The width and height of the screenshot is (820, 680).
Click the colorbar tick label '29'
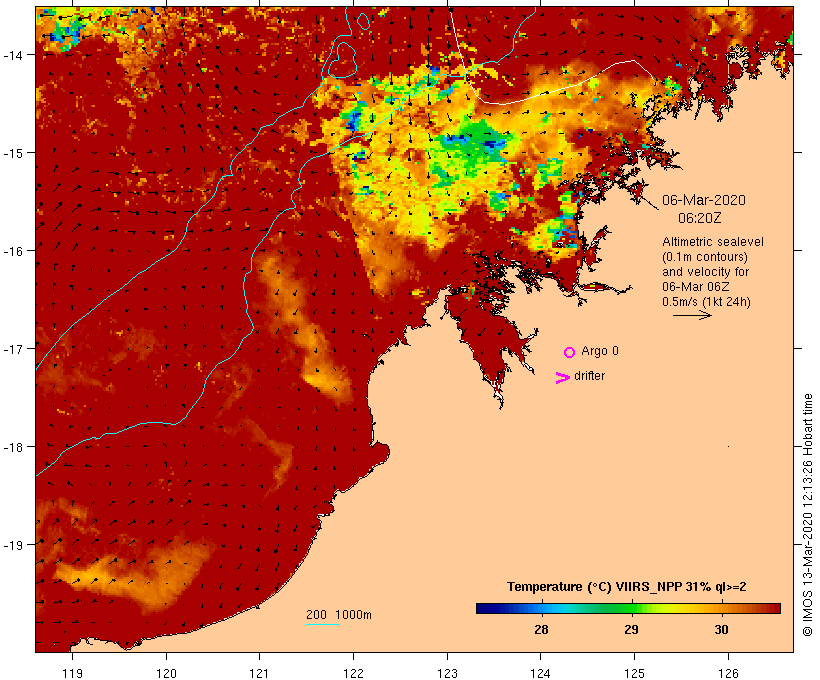coord(631,630)
